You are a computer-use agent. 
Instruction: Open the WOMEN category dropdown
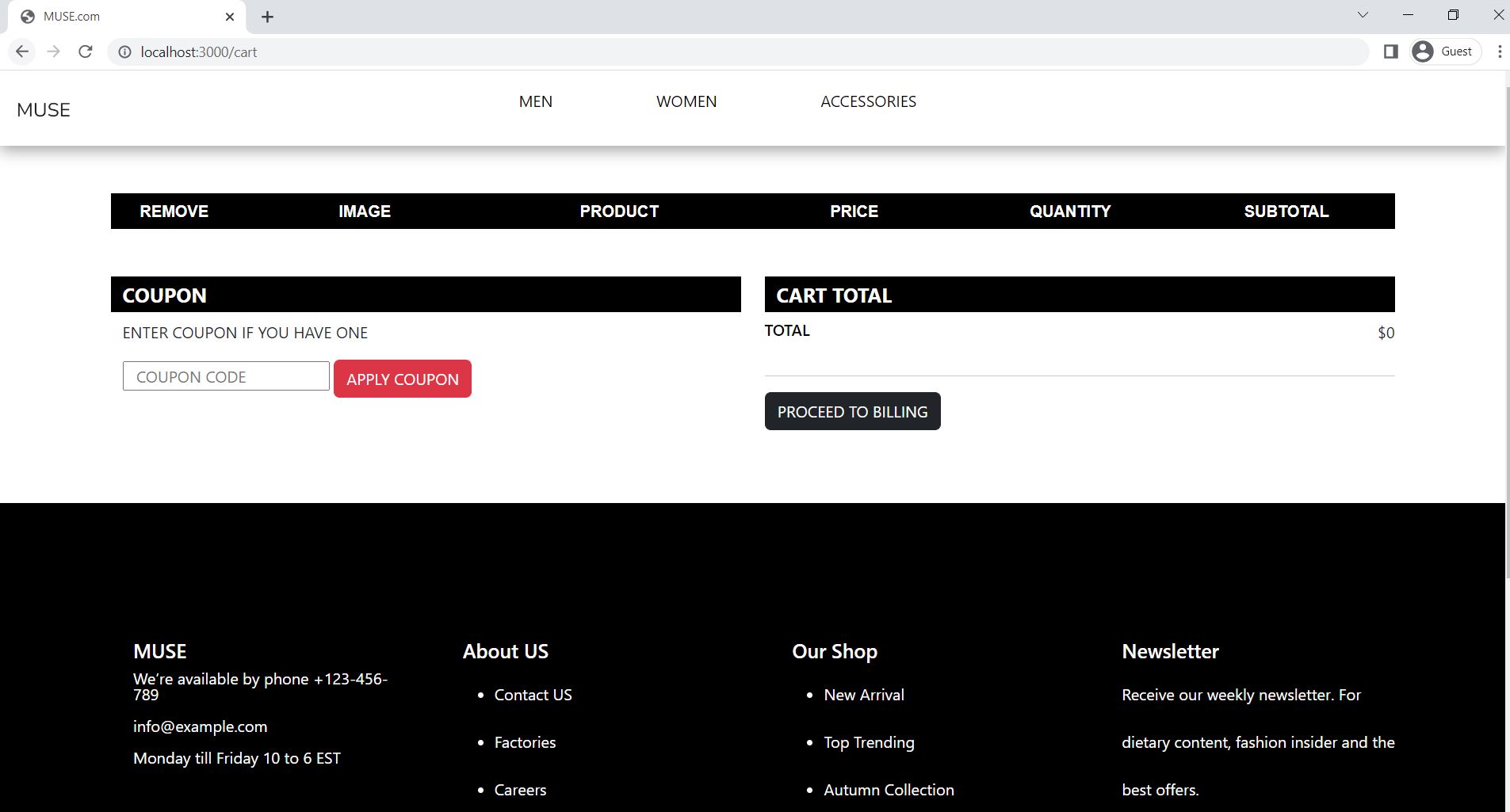click(x=686, y=101)
